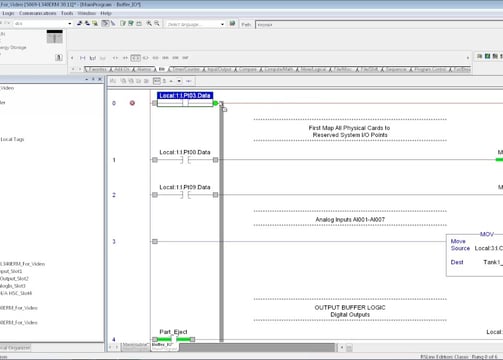
Task: Switch to the Compare instruction tab
Action: click(248, 69)
